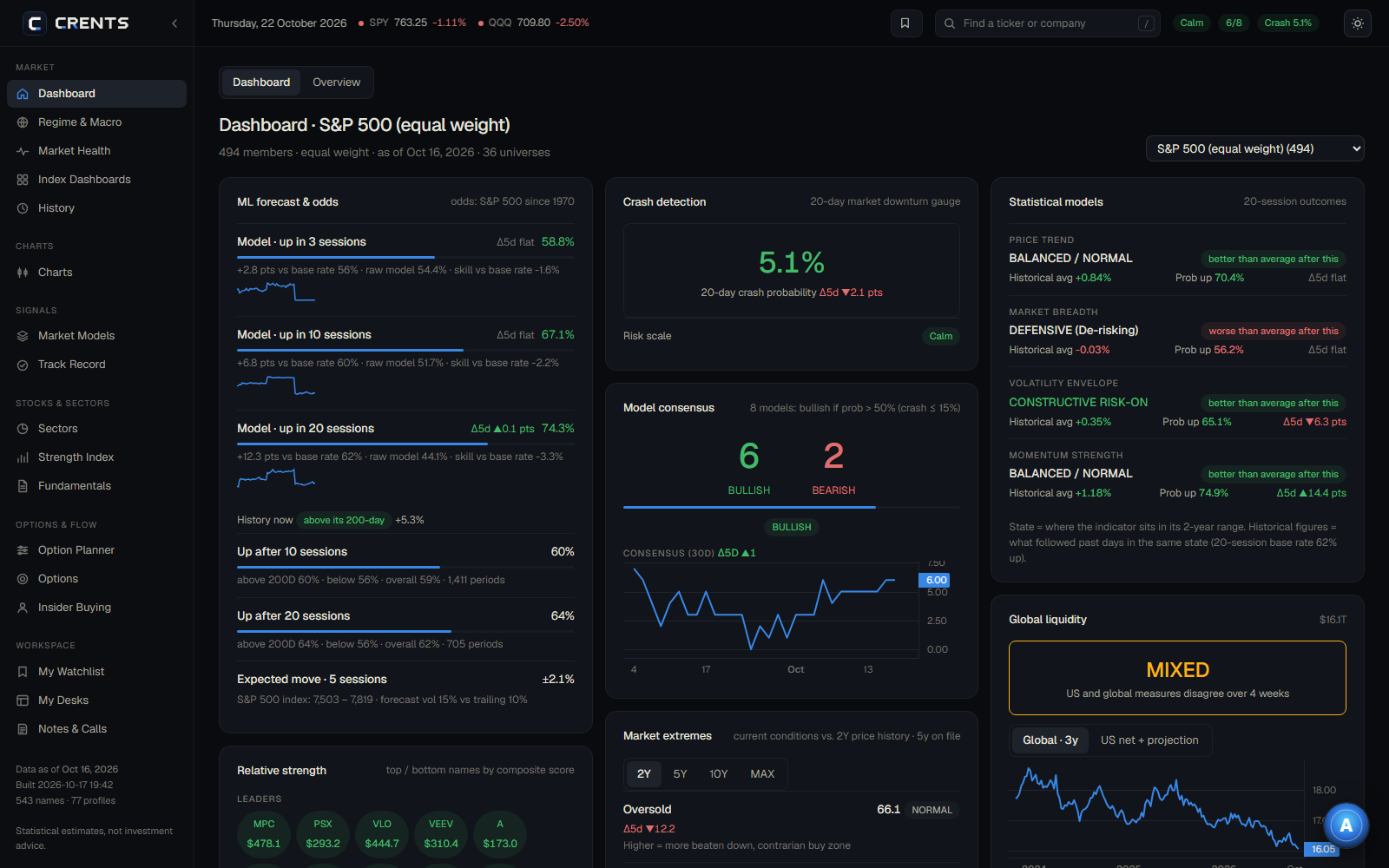
Task: Click the Options target icon
Action: pyautogui.click(x=23, y=579)
